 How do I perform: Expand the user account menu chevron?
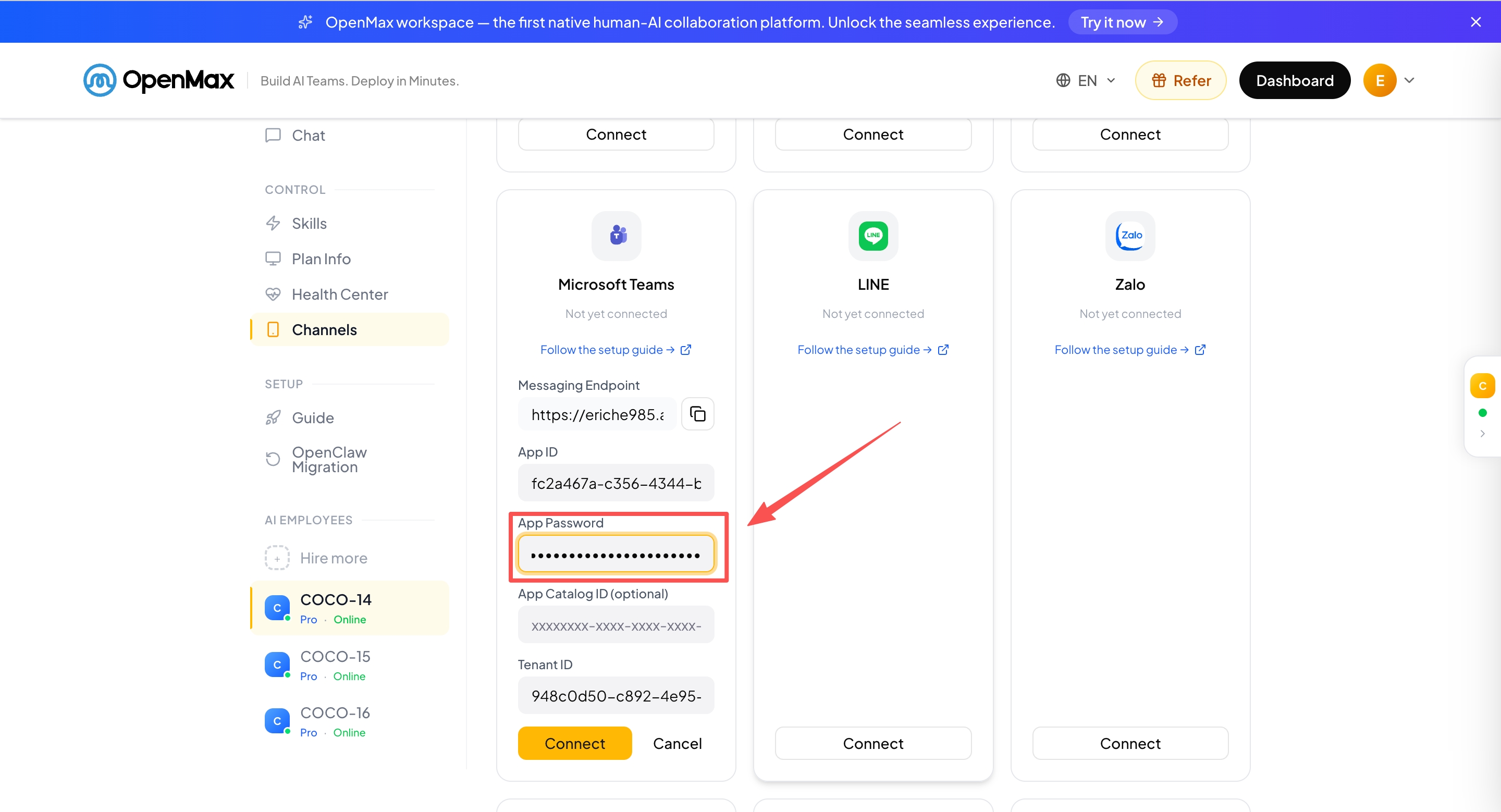click(x=1409, y=80)
